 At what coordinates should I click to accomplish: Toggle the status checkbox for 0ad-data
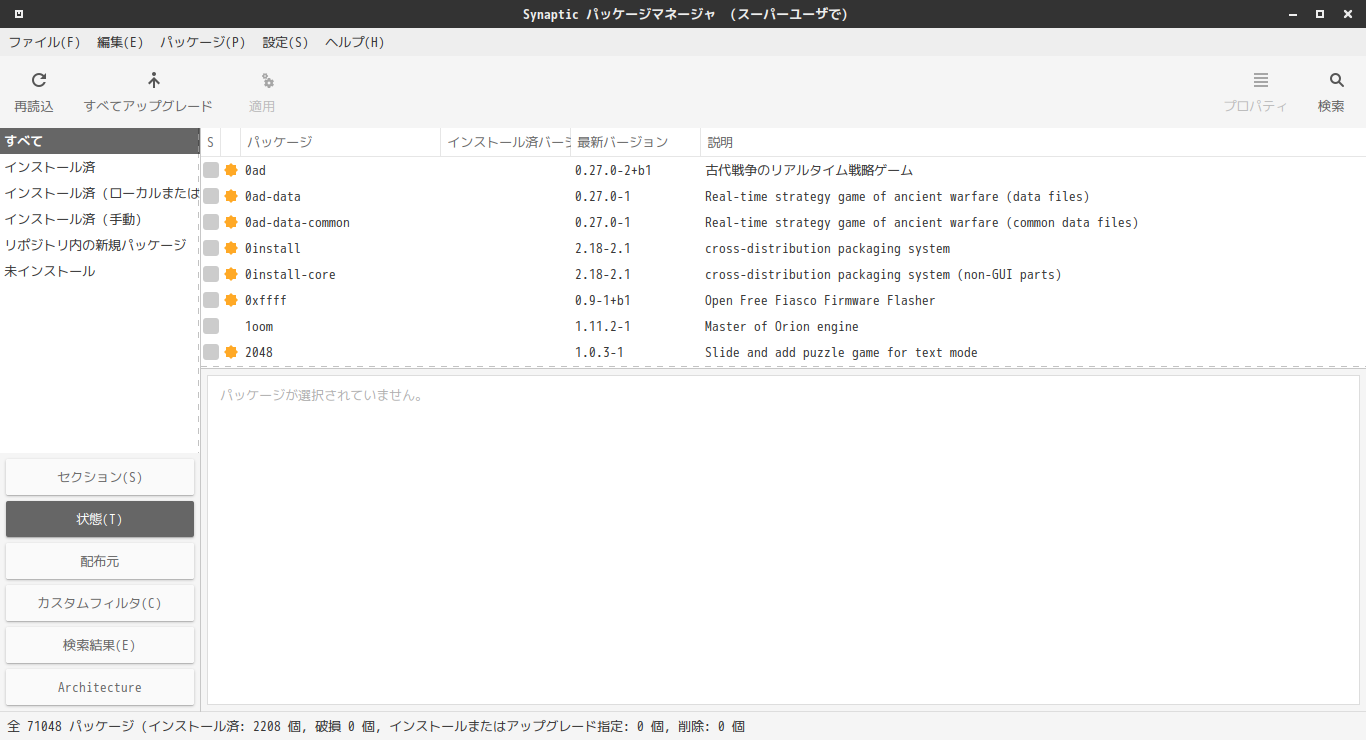211,196
